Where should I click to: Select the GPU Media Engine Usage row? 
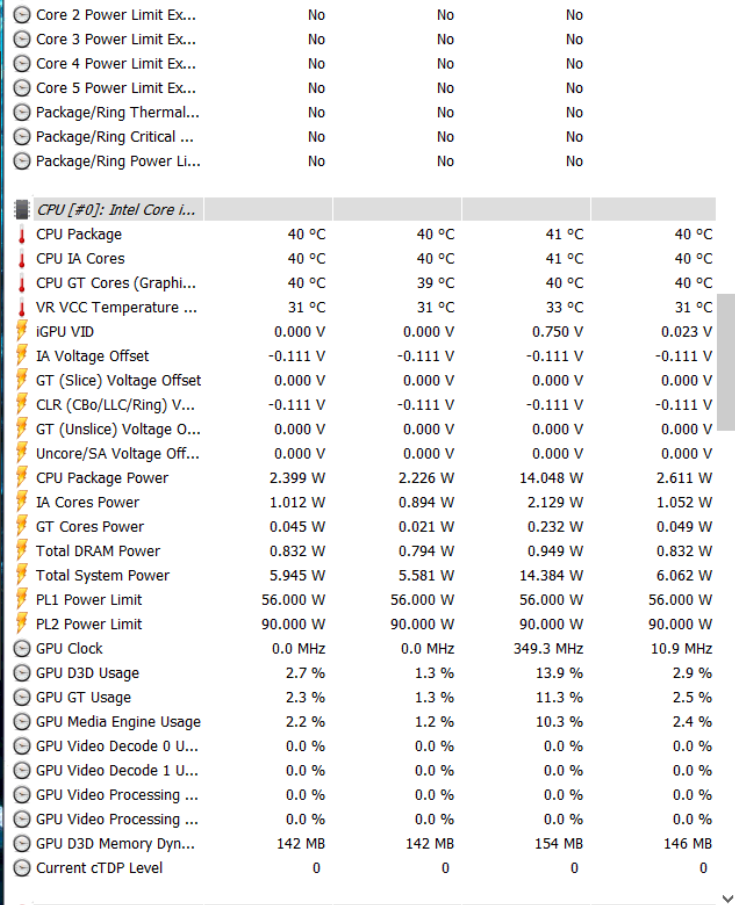[118, 722]
